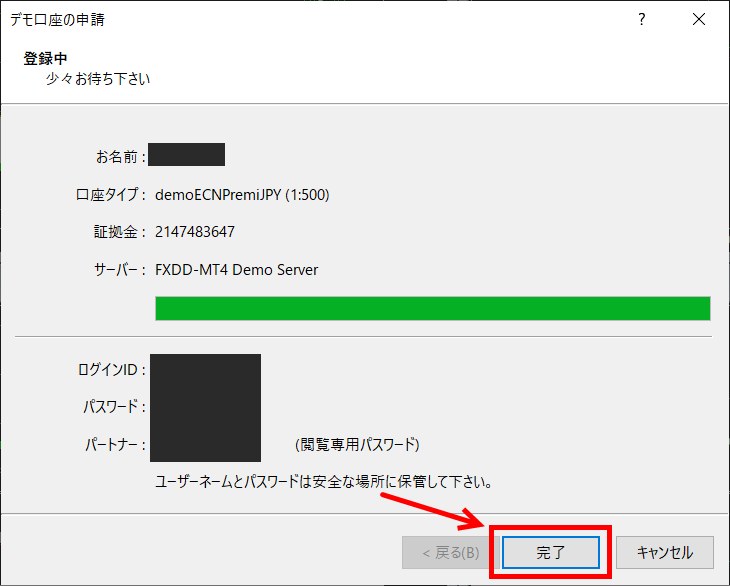Click the redacted お名前 value field
Screen dimensions: 730x586
click(187, 155)
